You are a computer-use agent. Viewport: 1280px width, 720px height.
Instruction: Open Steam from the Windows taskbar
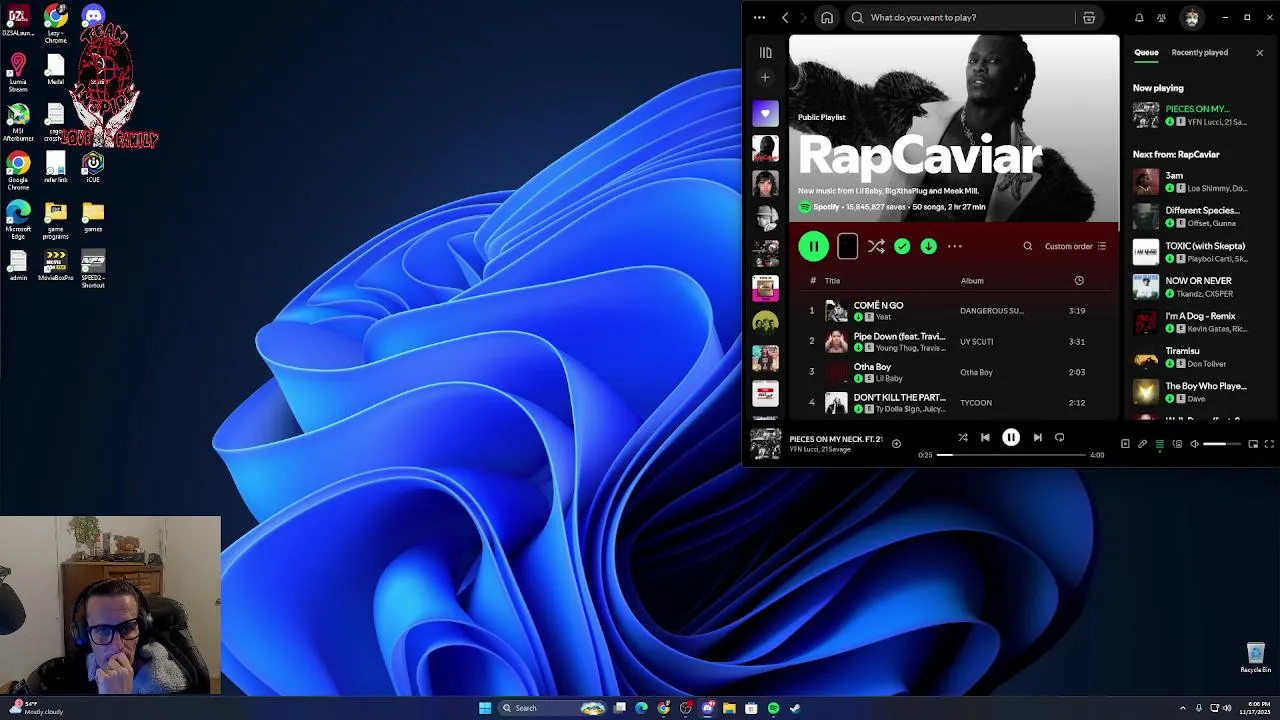[x=795, y=708]
